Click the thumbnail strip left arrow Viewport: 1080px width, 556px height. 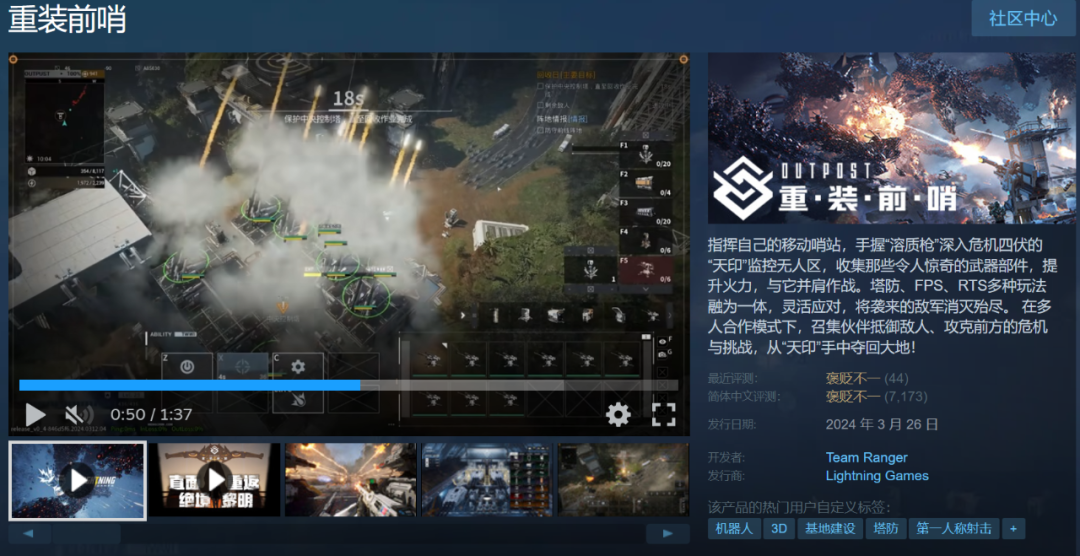click(30, 533)
